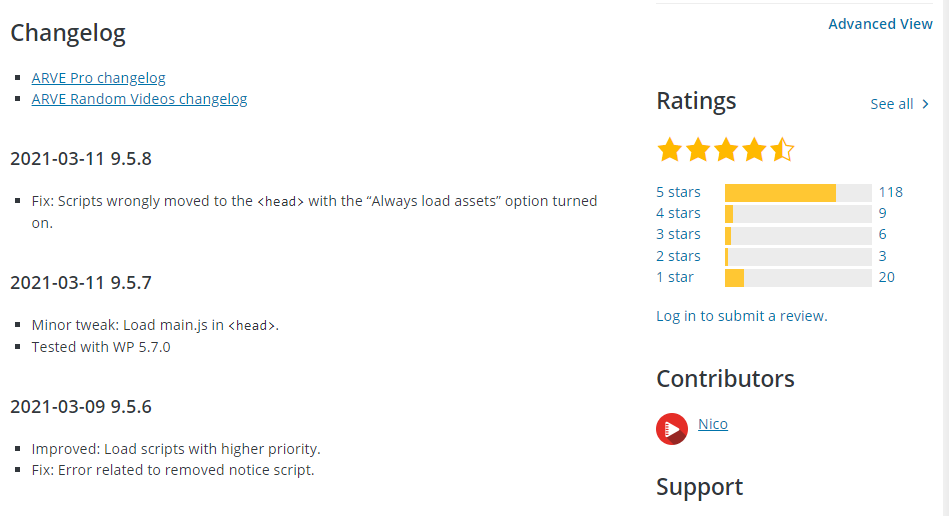Open Nico's contributor profile link
This screenshot has height=516, width=949.
coord(713,424)
